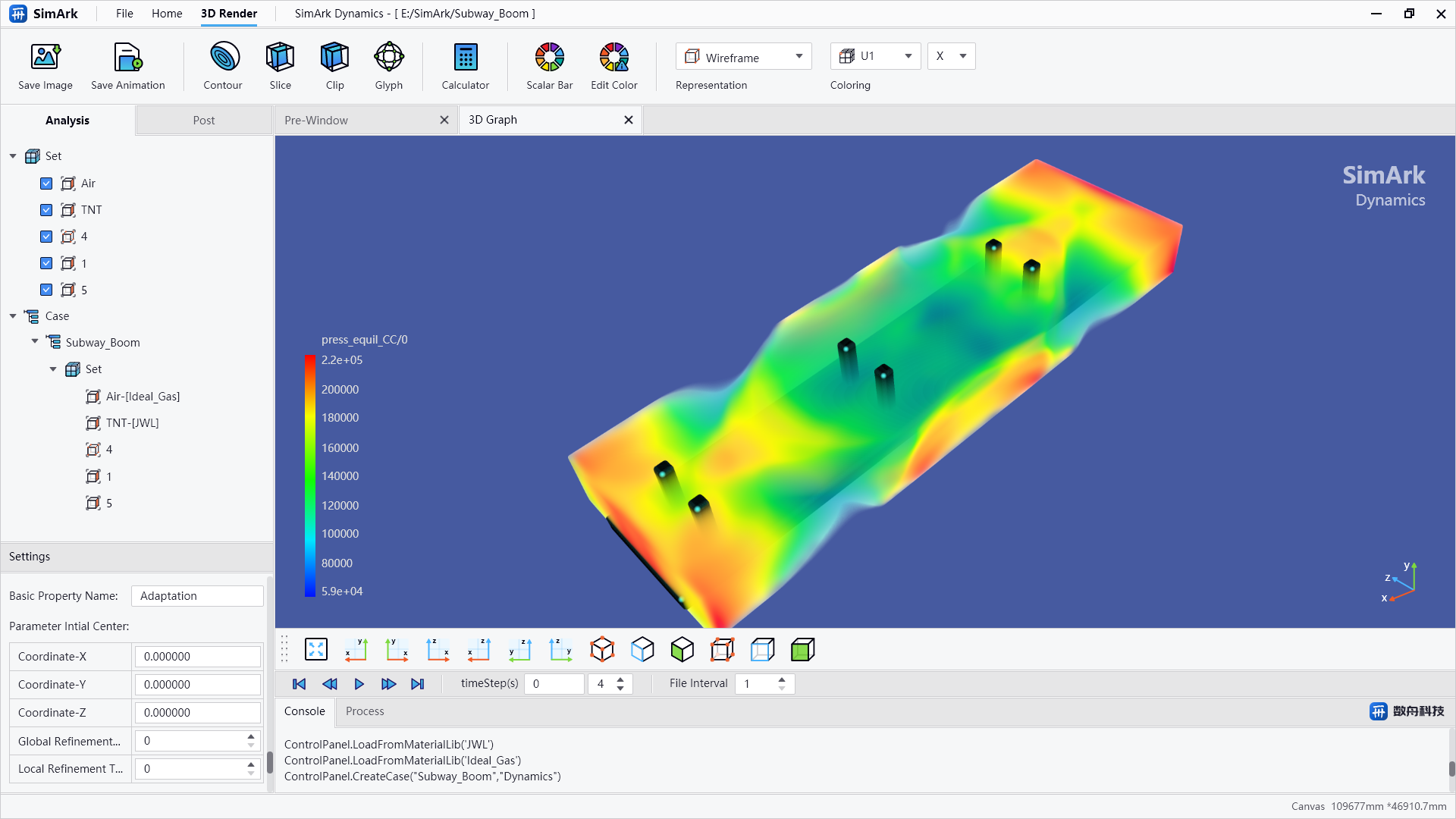Uncheck the TNT set checkbox
Viewport: 1456px width, 819px height.
(x=46, y=210)
